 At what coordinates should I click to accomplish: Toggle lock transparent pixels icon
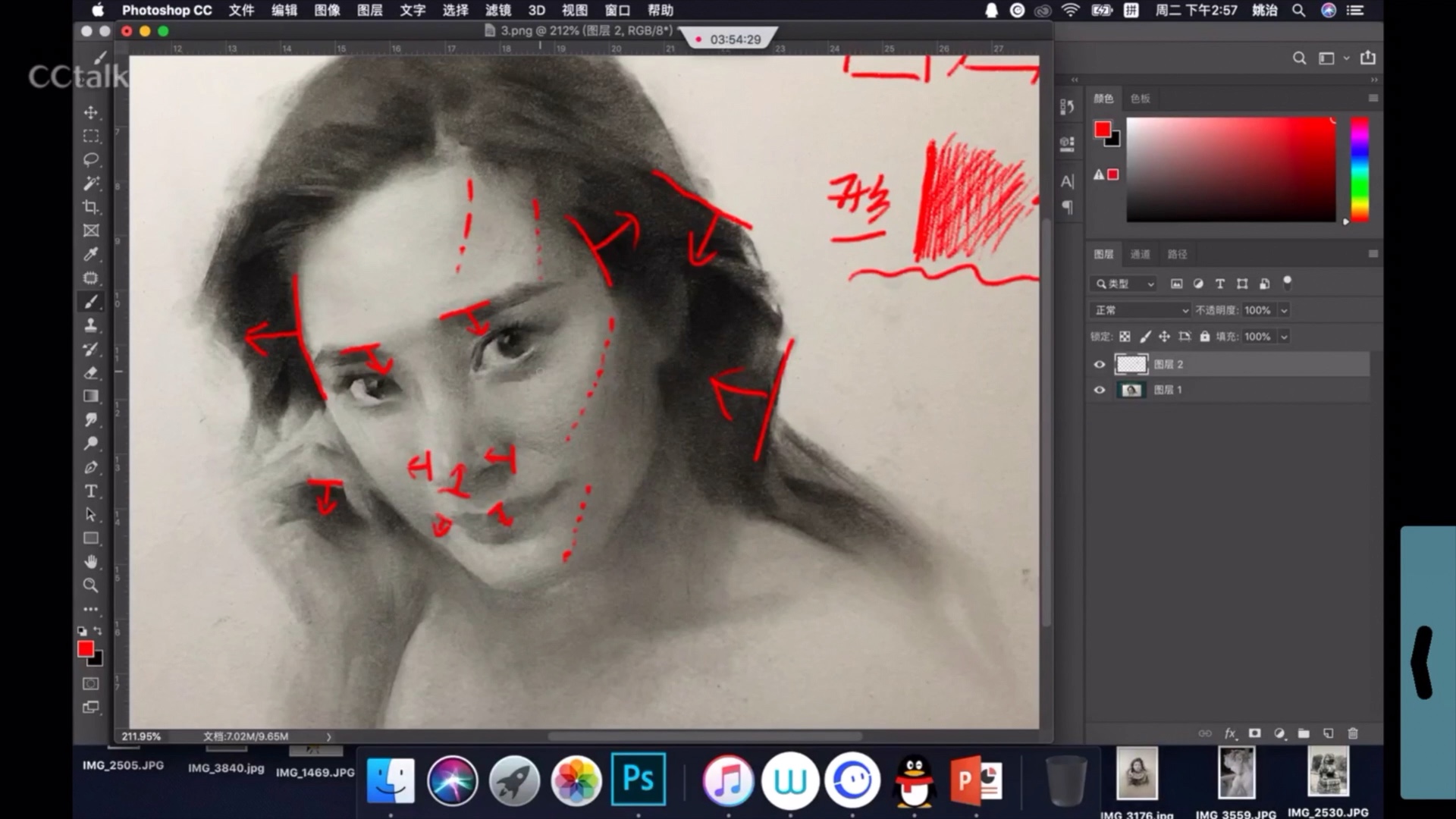(1125, 337)
